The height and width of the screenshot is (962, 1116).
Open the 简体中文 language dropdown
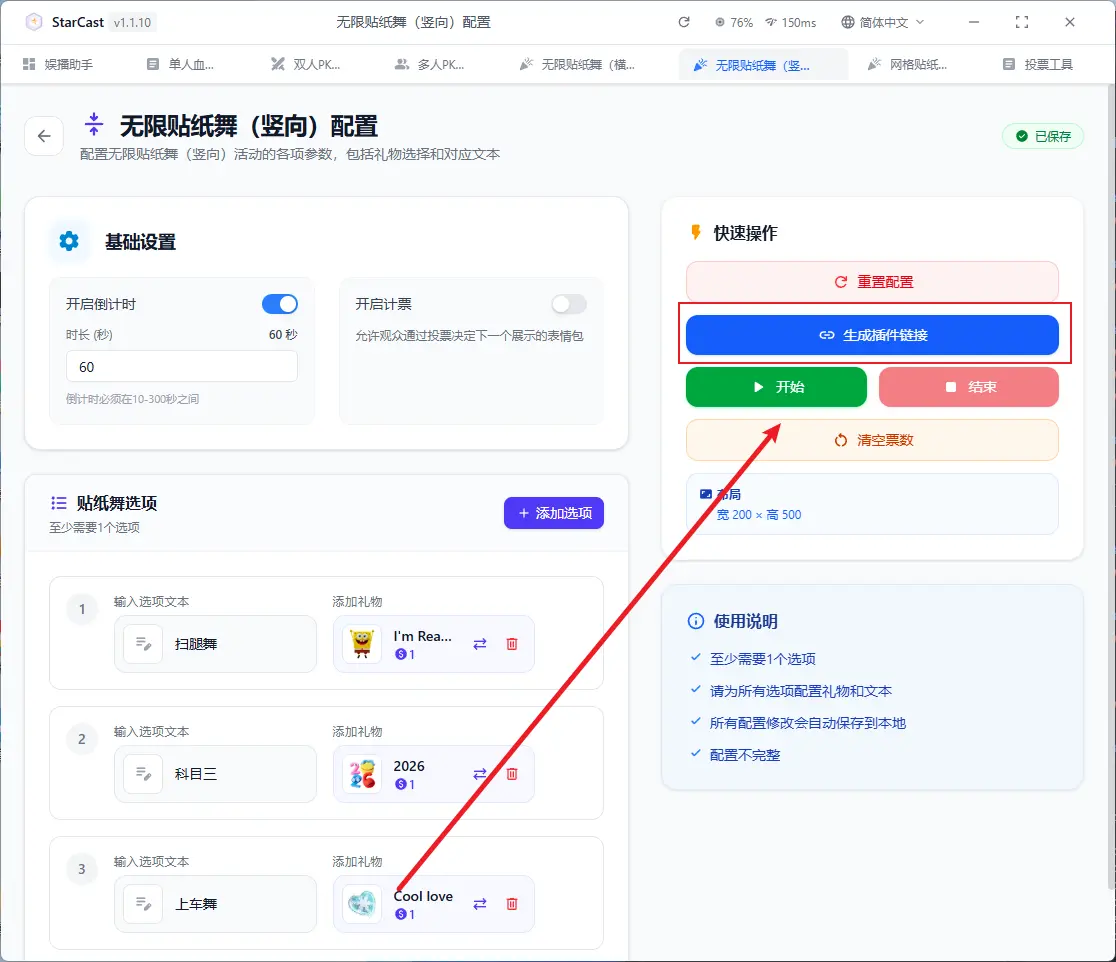883,22
